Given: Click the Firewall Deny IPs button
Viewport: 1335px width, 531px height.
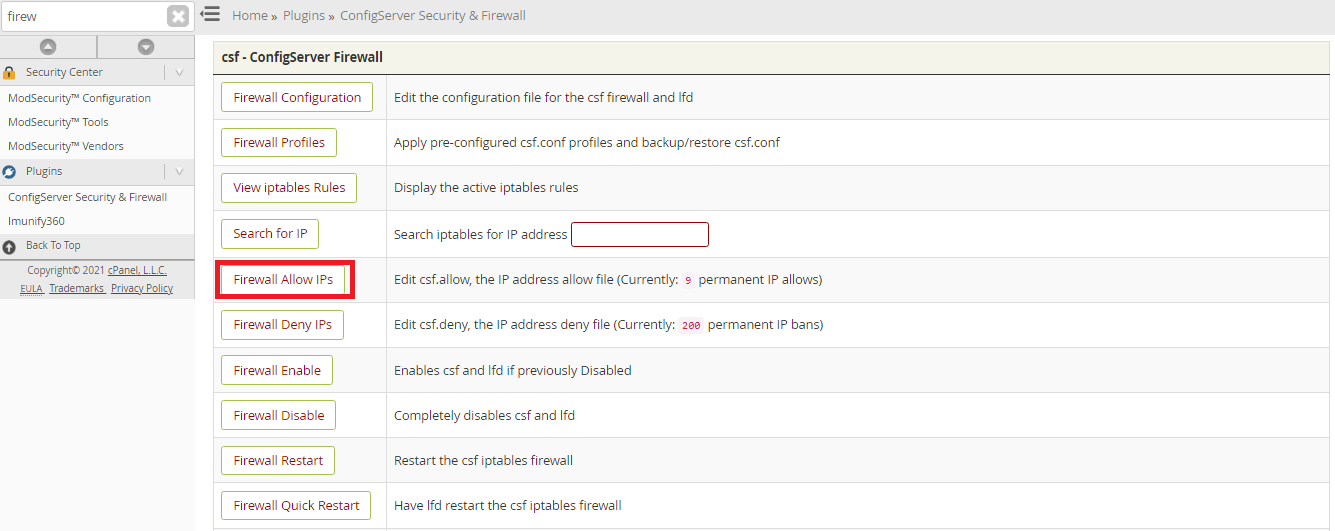Looking at the screenshot, I should pyautogui.click(x=282, y=324).
